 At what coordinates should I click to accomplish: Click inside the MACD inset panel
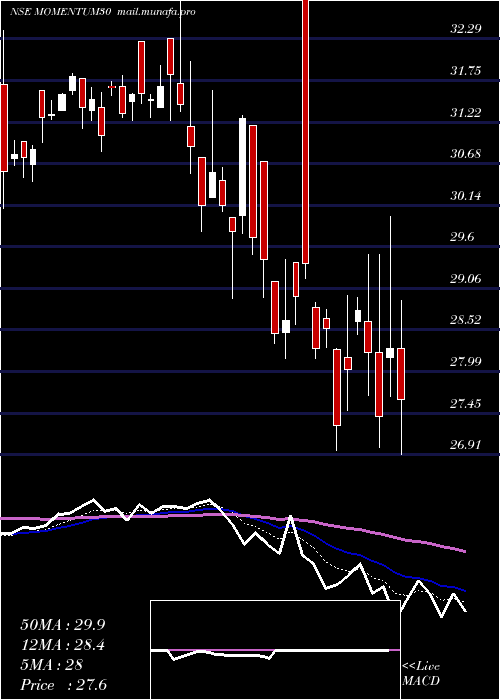pyautogui.click(x=275, y=650)
